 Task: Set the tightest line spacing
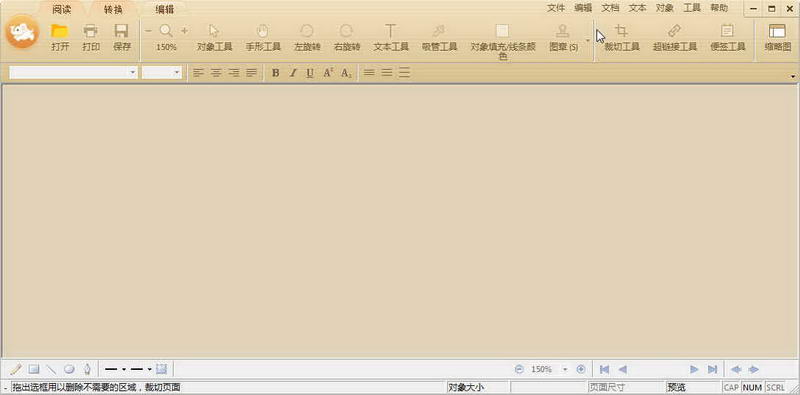pyautogui.click(x=369, y=73)
